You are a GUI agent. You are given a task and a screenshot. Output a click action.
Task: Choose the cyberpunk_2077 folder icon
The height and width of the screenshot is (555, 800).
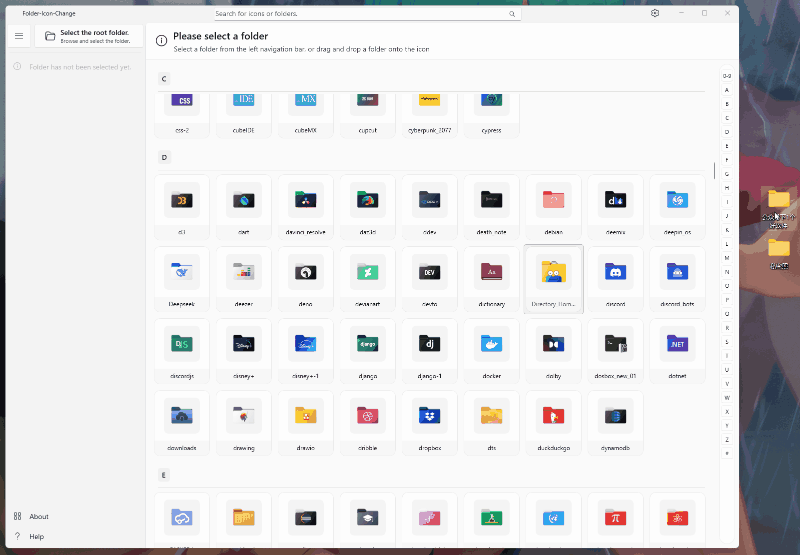point(430,115)
